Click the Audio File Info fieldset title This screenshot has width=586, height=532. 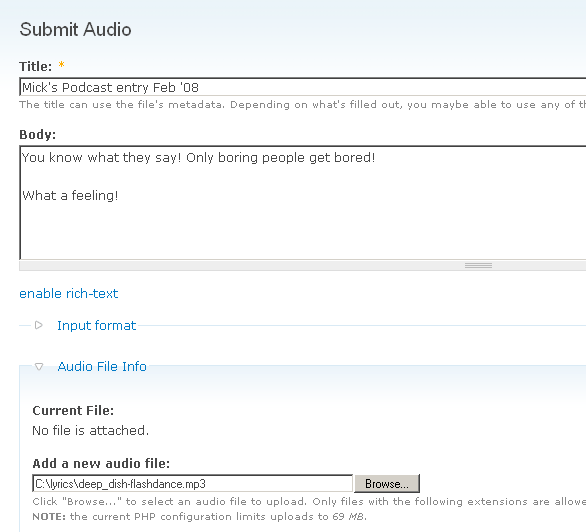pyautogui.click(x=102, y=366)
